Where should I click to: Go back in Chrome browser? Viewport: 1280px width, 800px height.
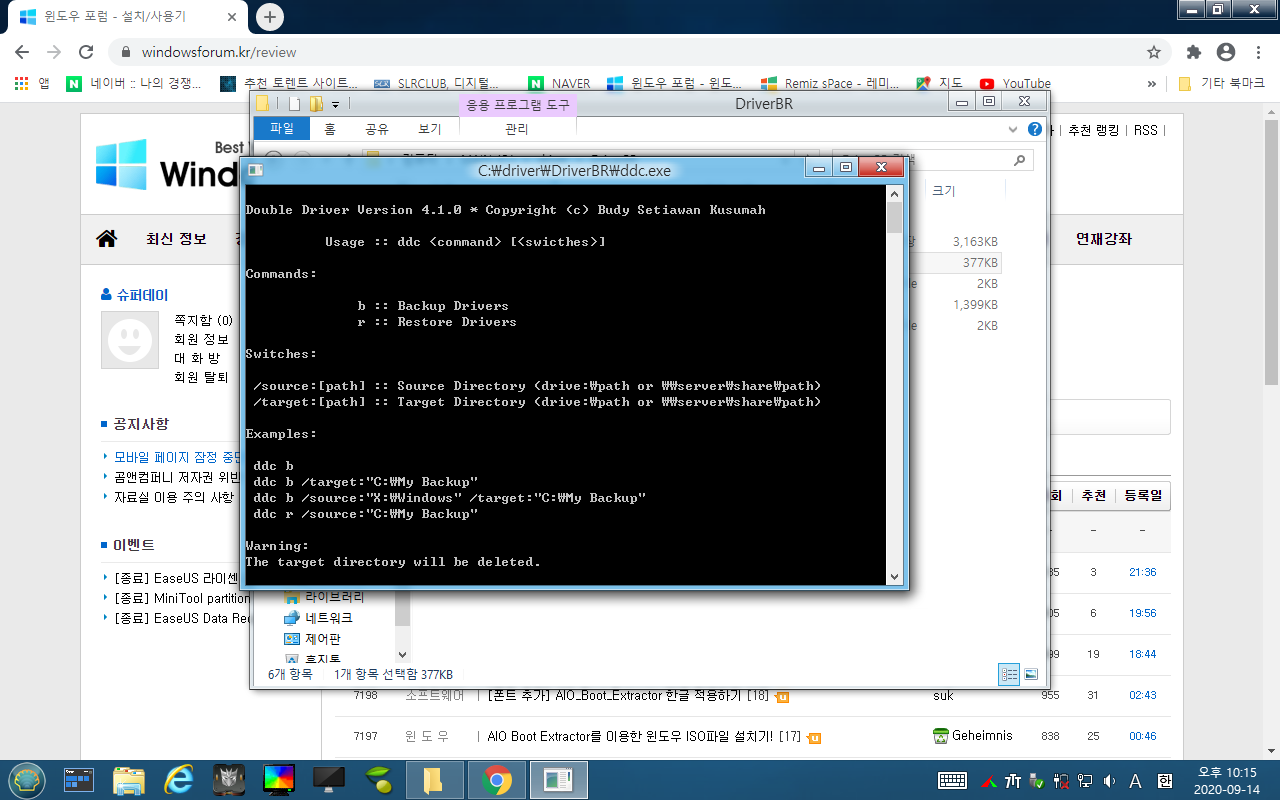click(x=22, y=52)
